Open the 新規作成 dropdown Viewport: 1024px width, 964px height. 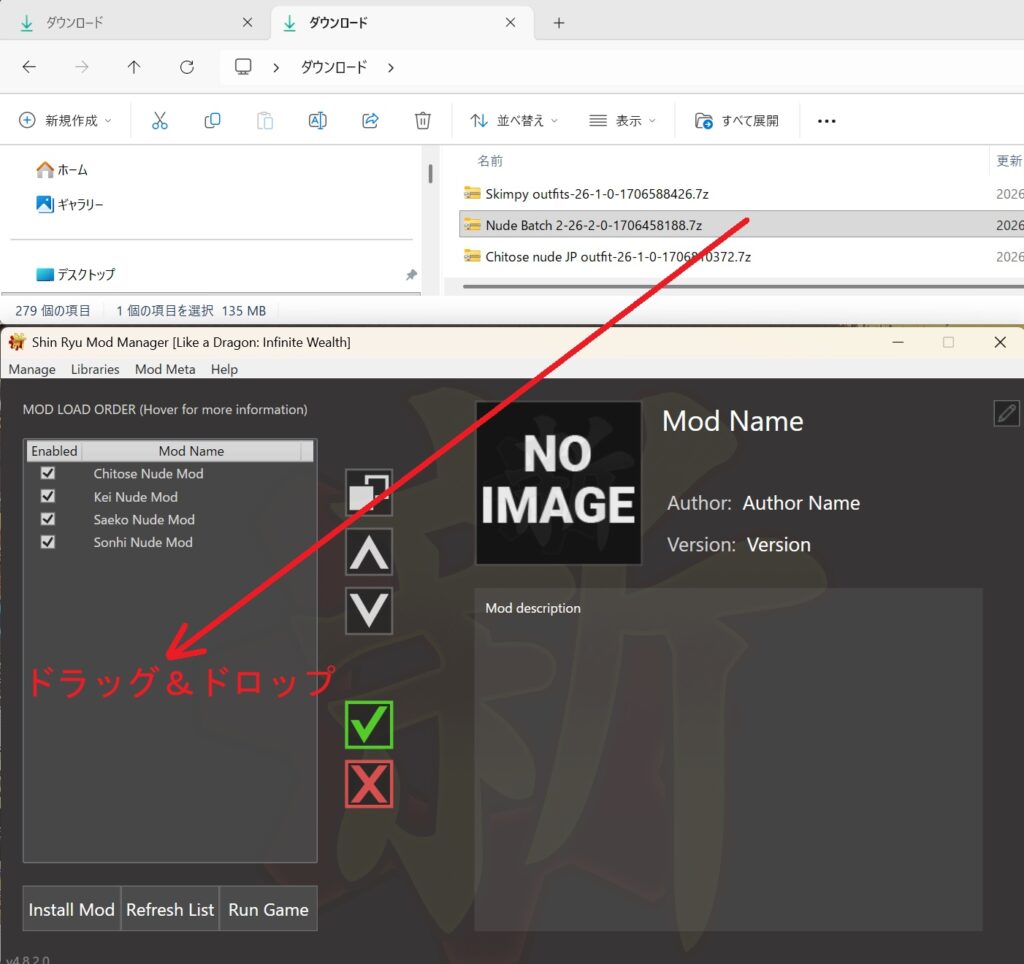[66, 121]
